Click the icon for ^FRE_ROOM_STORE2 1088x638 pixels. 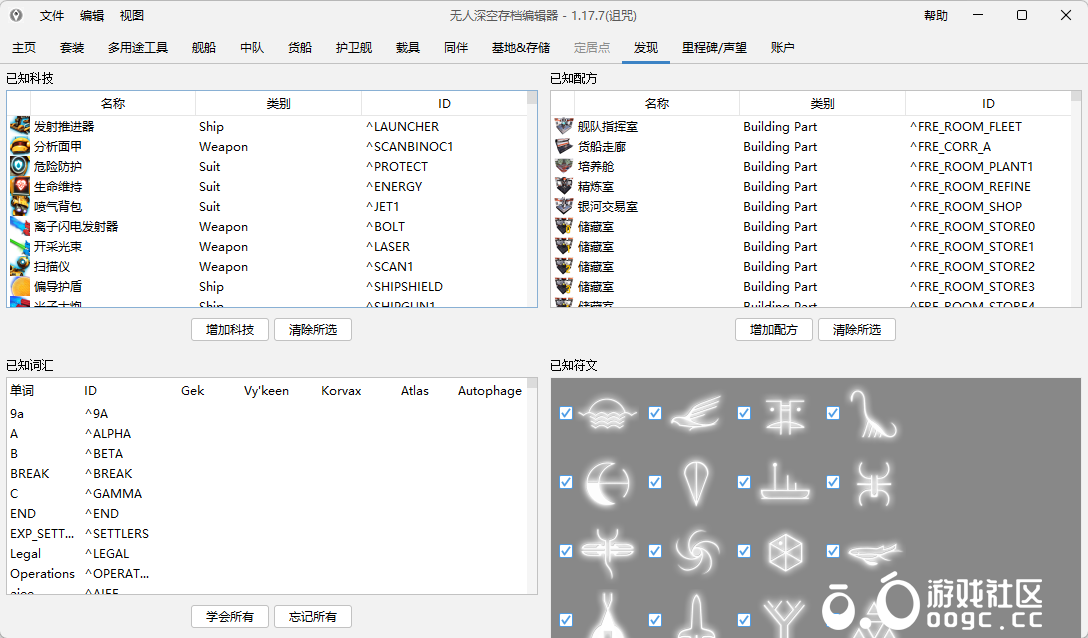click(564, 267)
